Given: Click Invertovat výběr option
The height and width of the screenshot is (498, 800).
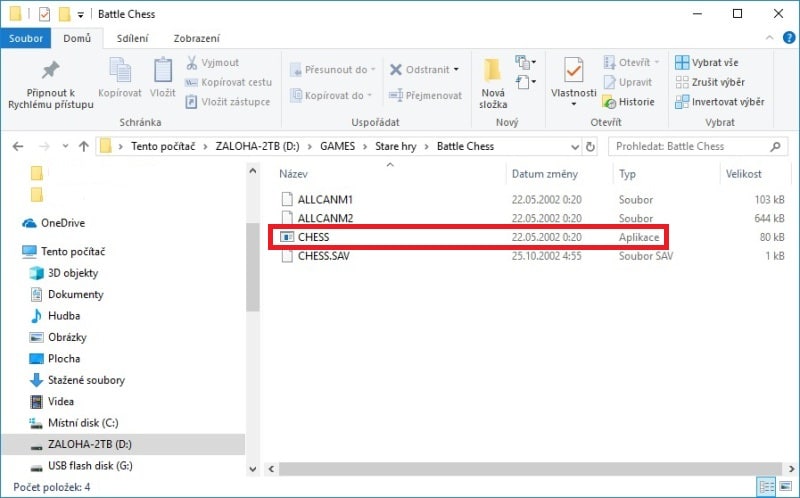Looking at the screenshot, I should (x=719, y=102).
